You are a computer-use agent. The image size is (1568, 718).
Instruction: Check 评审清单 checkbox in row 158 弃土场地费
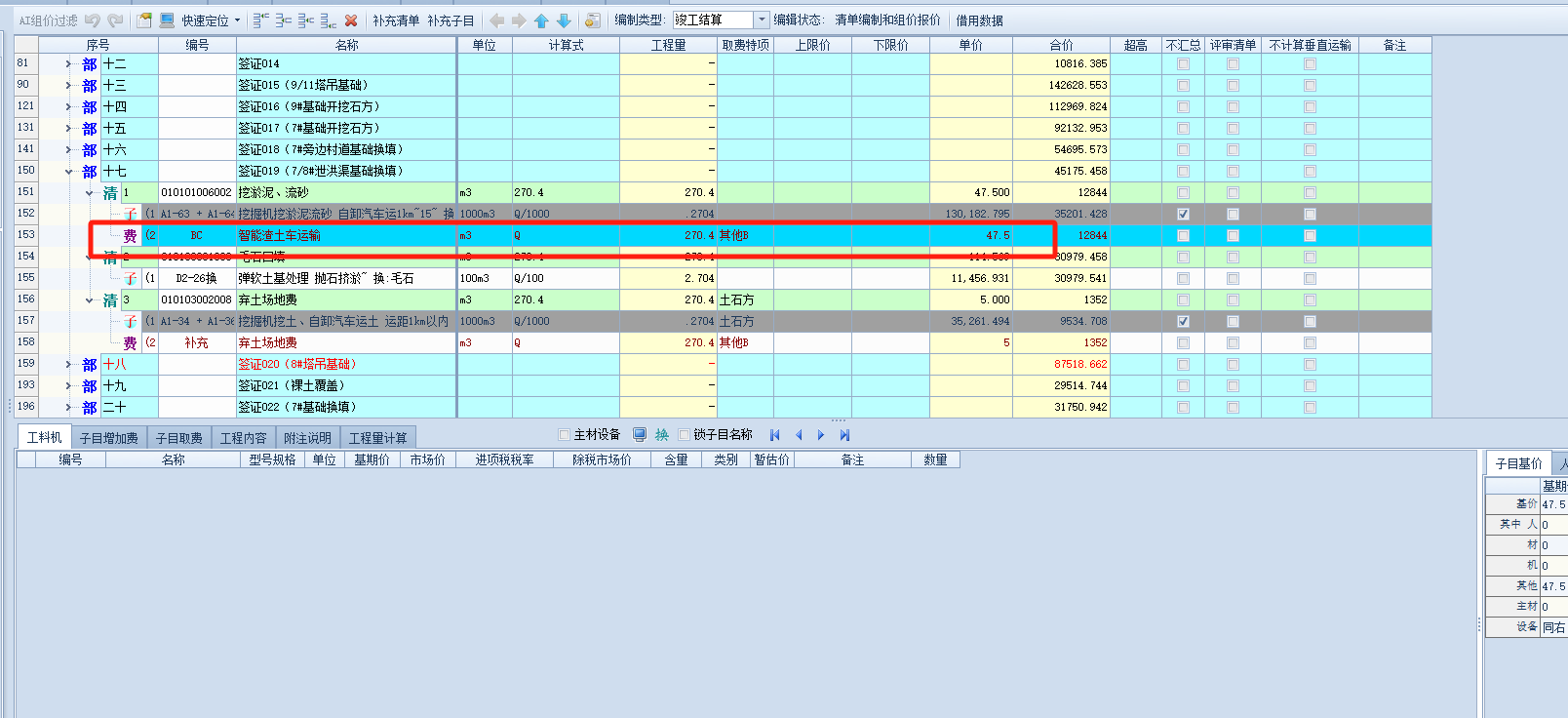tap(1233, 342)
